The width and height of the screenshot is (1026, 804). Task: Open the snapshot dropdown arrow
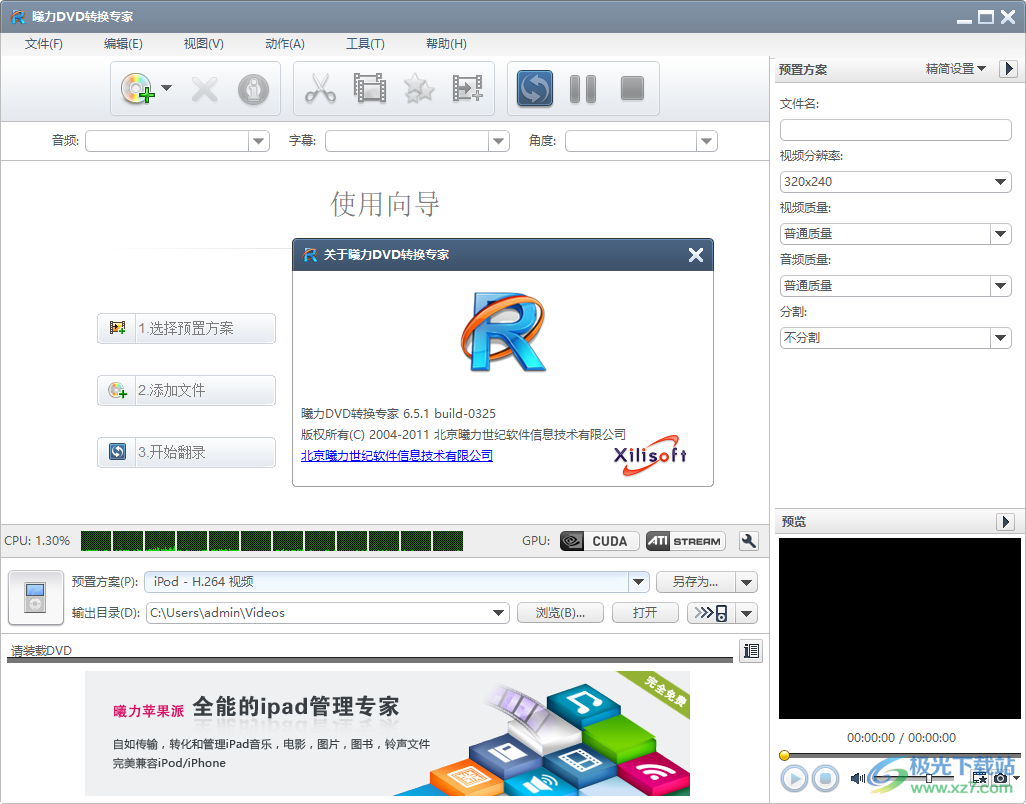[1016, 778]
